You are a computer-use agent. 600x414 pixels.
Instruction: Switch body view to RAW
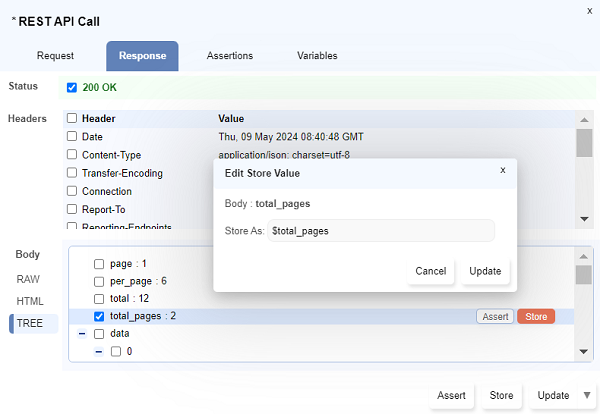[29, 279]
